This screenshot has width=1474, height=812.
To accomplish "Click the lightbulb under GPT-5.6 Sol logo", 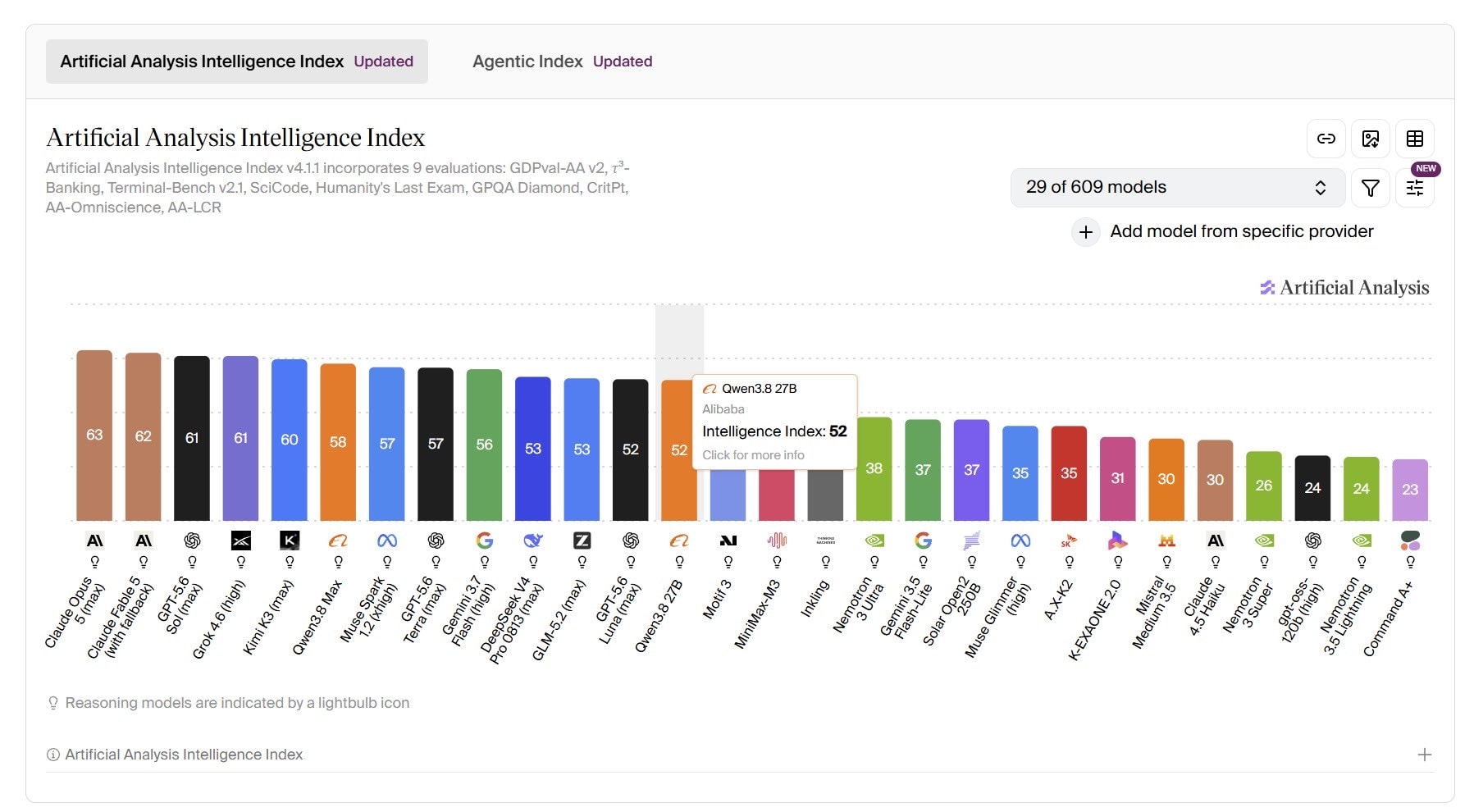I will point(192,563).
